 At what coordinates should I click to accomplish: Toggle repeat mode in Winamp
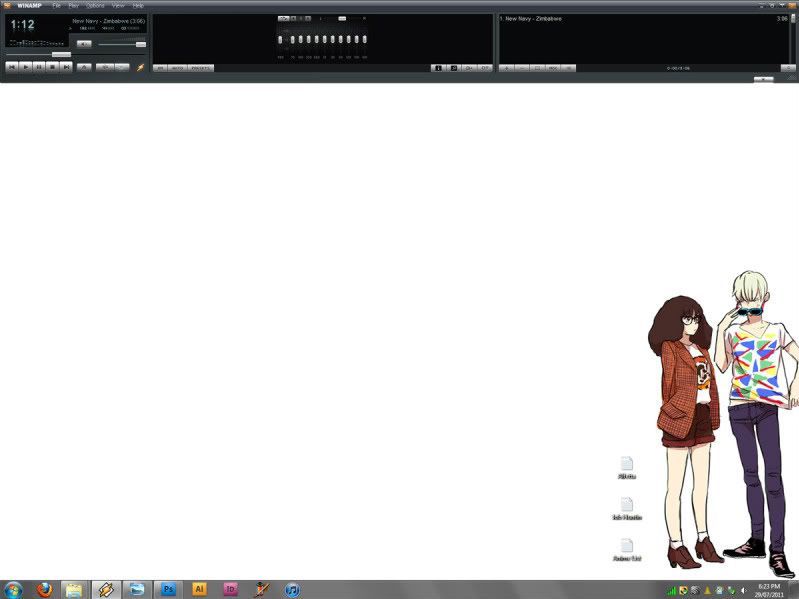pyautogui.click(x=122, y=67)
